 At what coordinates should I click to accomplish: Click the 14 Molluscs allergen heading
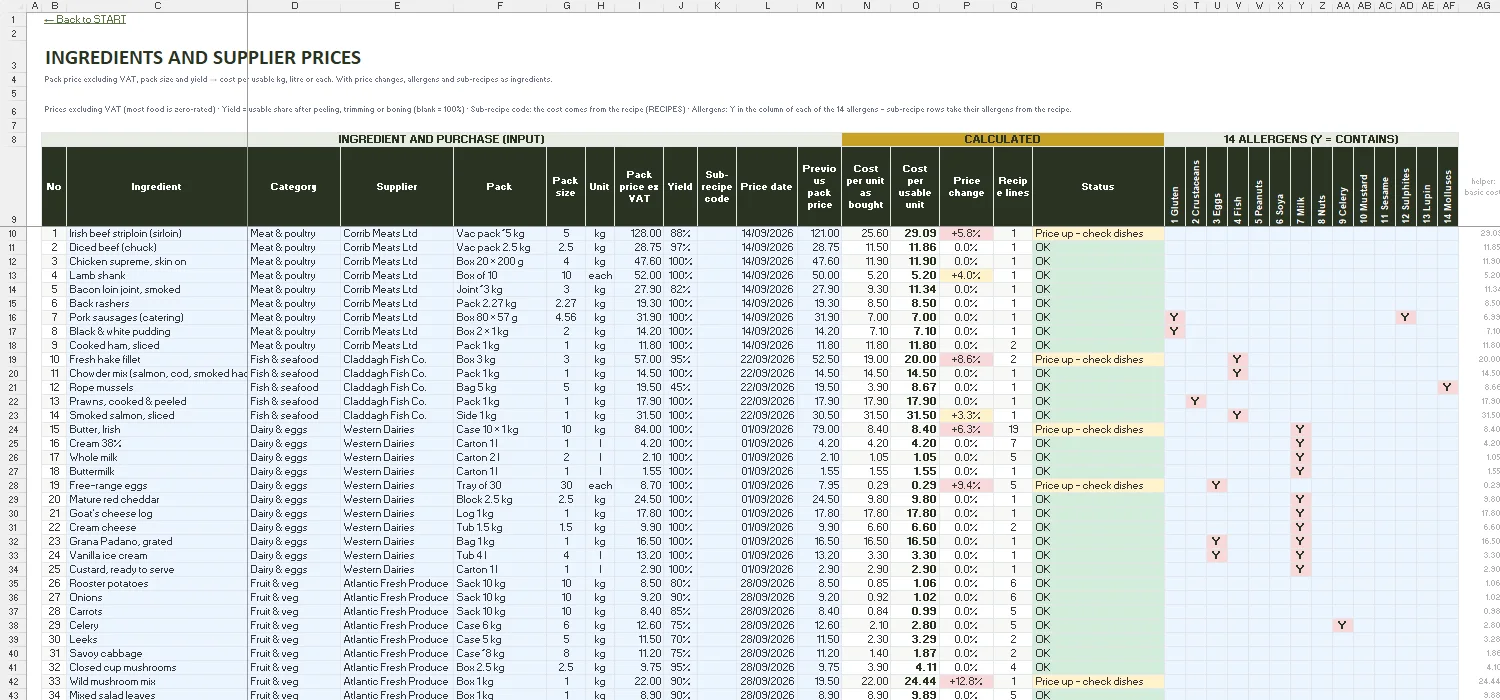click(x=1448, y=186)
